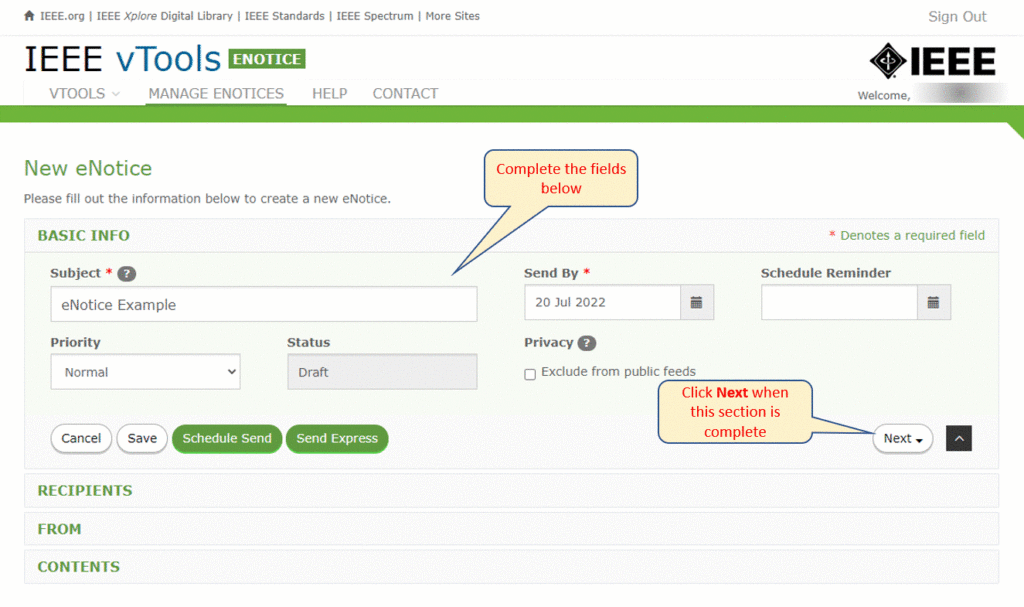1024x607 pixels.
Task: Enable Exclude from public feeds
Action: pos(529,373)
